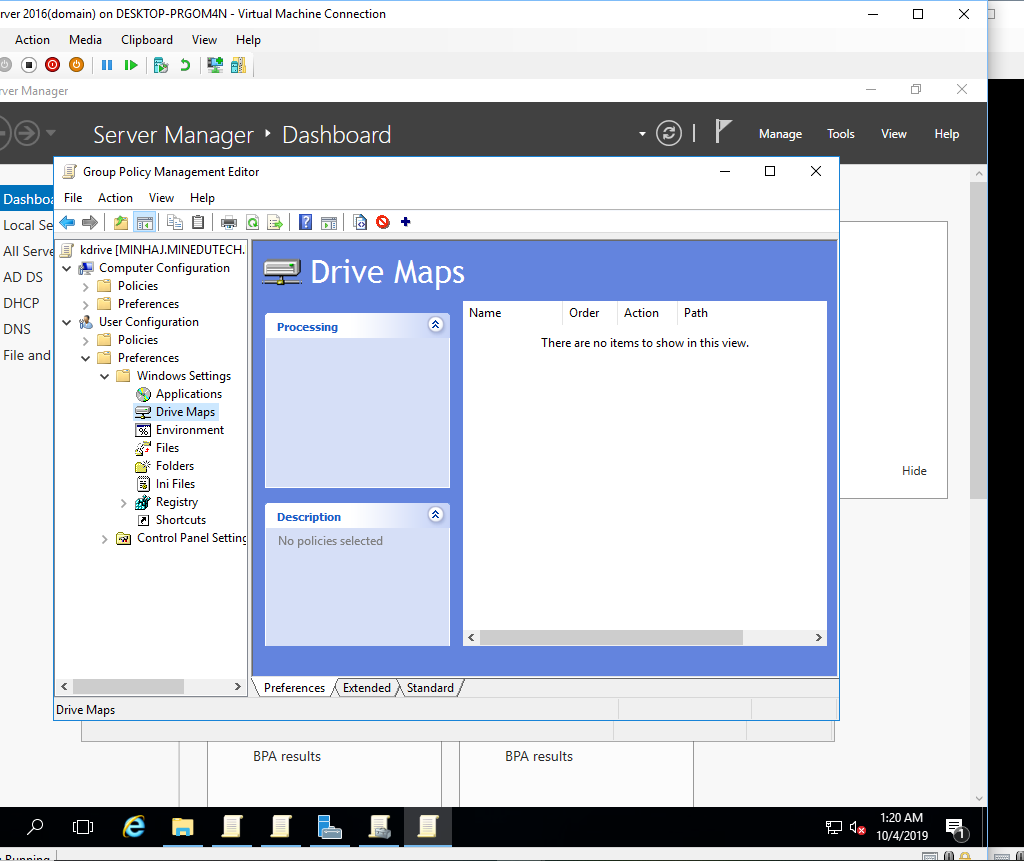The image size is (1024, 861).
Task: Collapse the Computer Configuration node
Action: [x=67, y=268]
